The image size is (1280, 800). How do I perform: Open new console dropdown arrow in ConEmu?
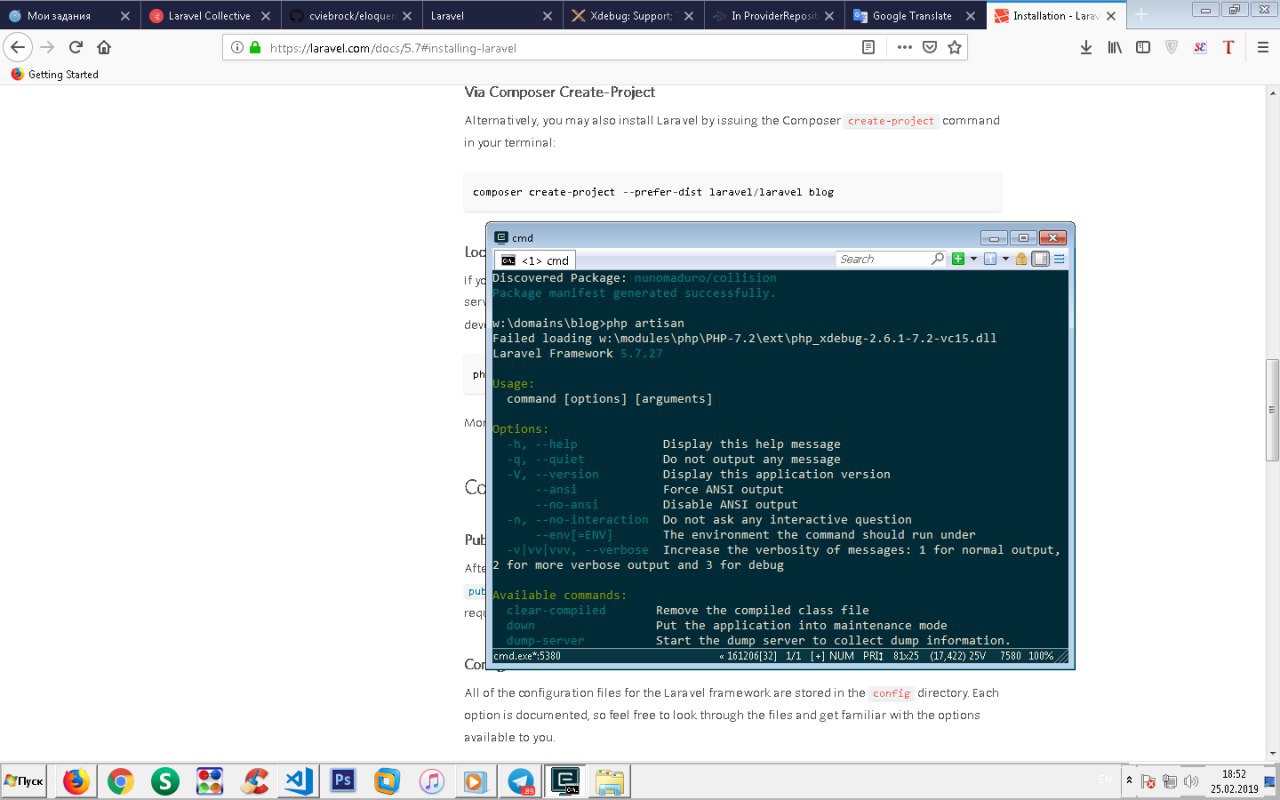pyautogui.click(x=973, y=259)
